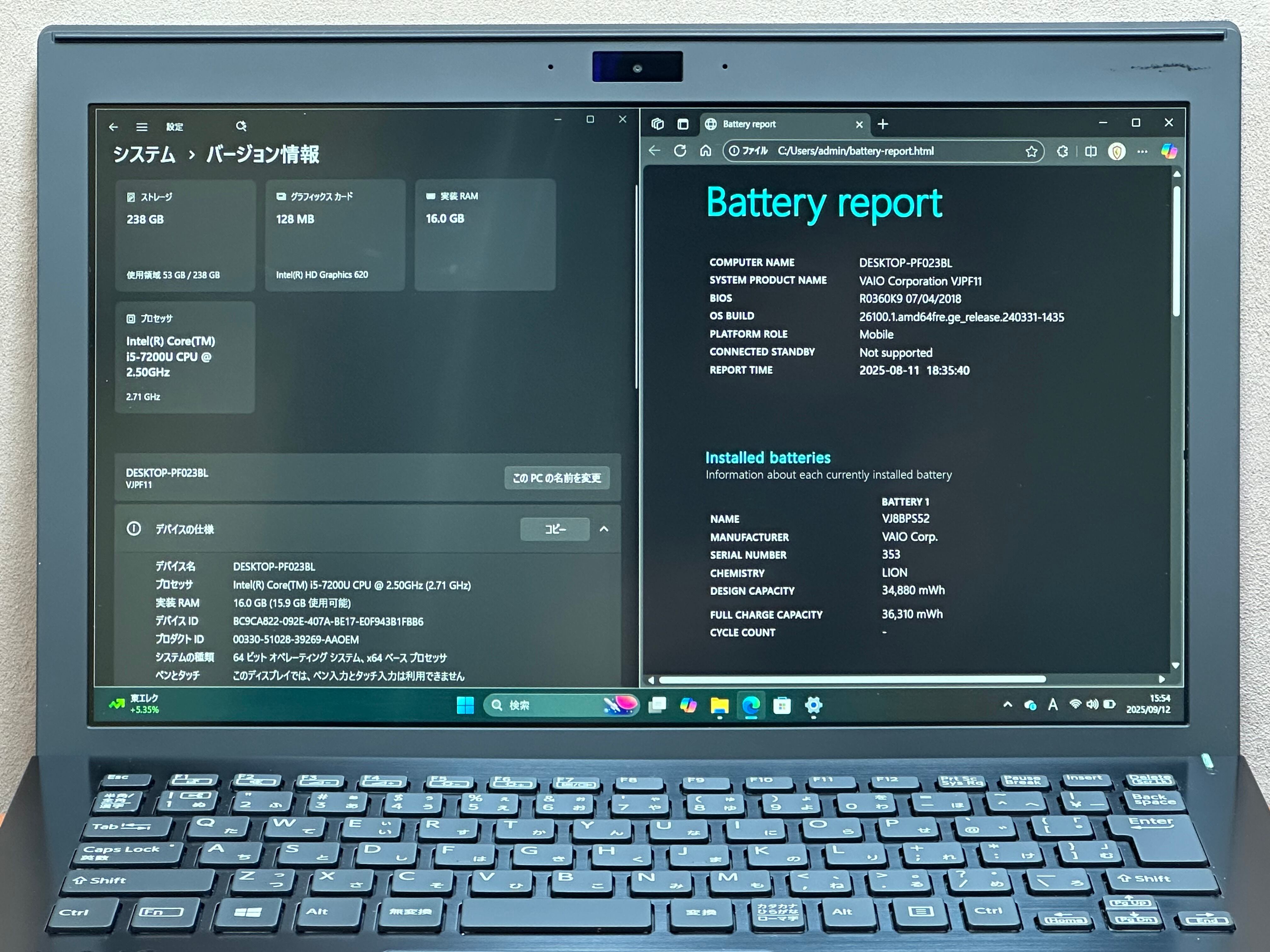Open Settings hamburger navigation menu

pyautogui.click(x=142, y=127)
